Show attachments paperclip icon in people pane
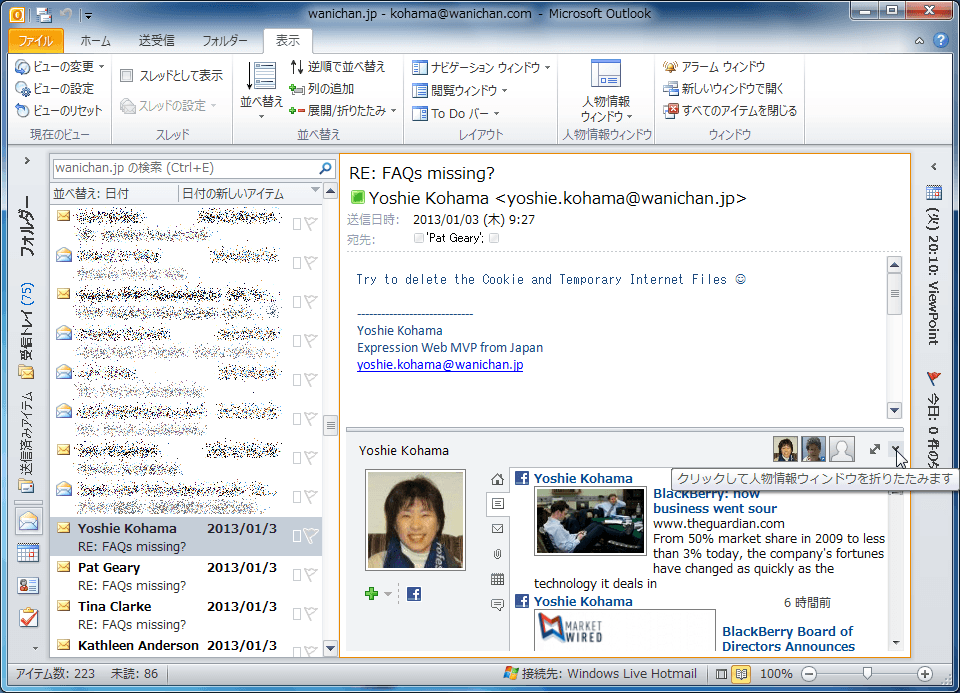 [497, 555]
